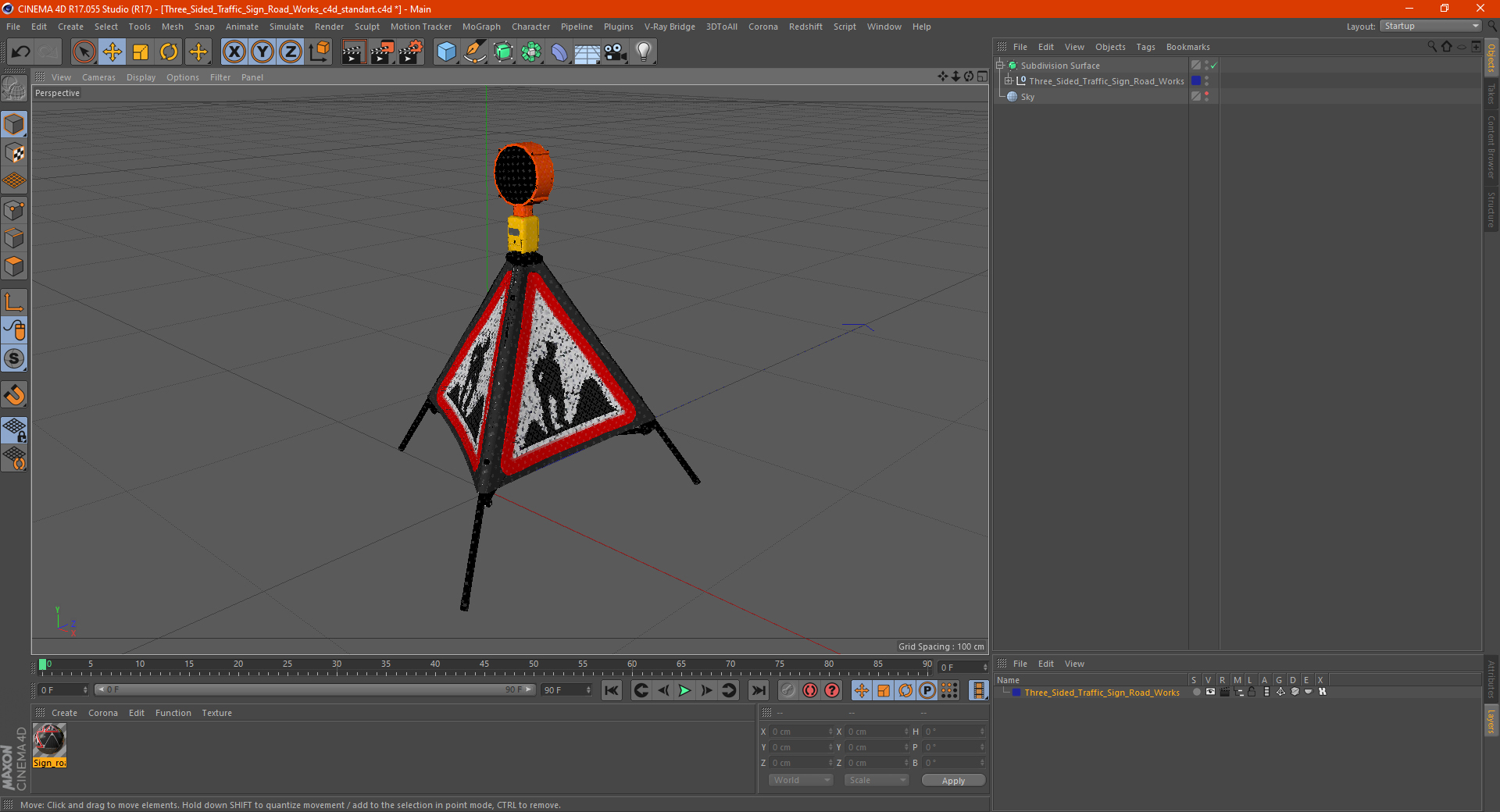The width and height of the screenshot is (1500, 812).
Task: Toggle layer Solo for Three_Sided_Traffic_Sign layer
Action: [1196, 693]
